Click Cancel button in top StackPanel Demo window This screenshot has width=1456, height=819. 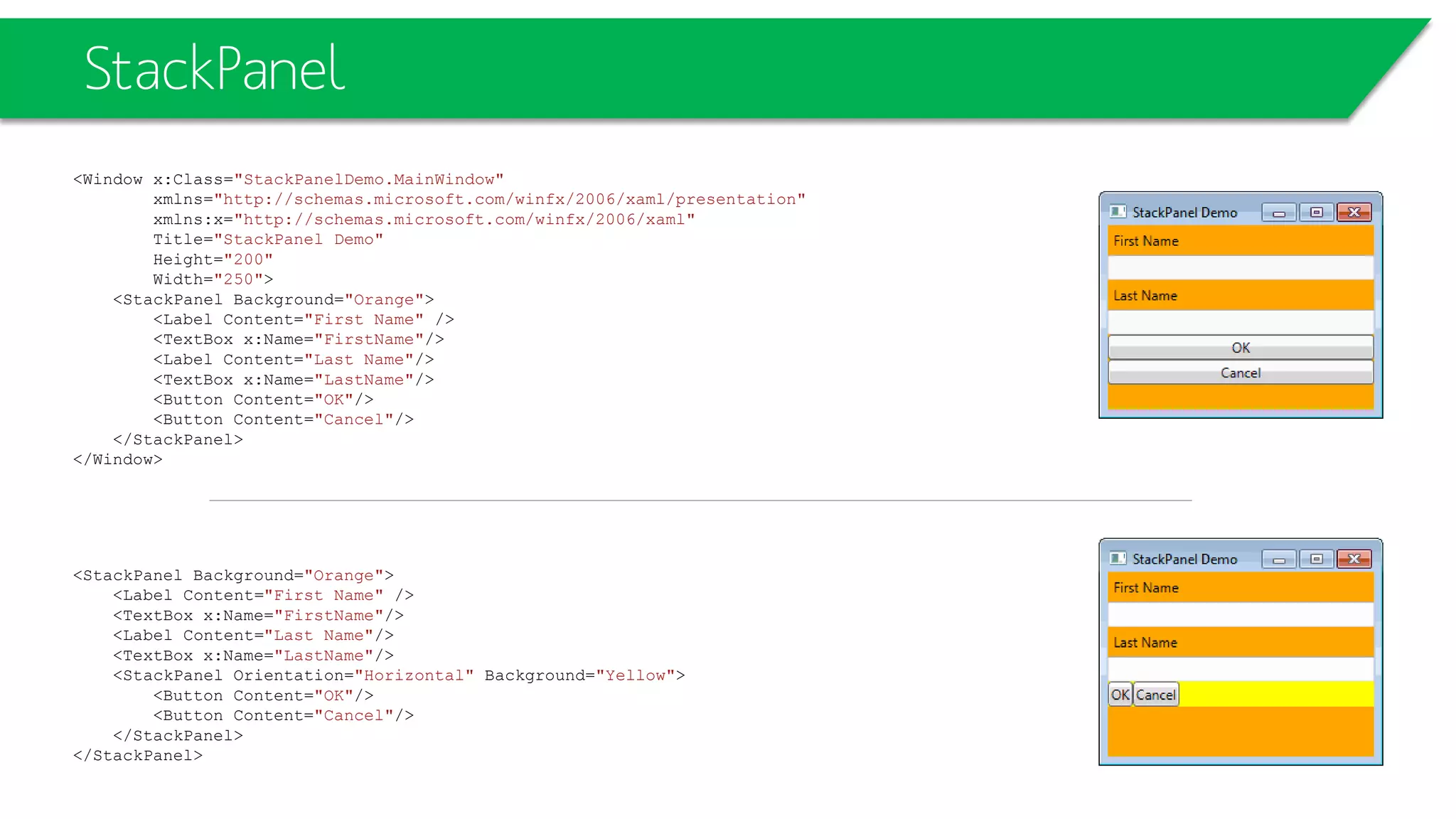pos(1241,373)
